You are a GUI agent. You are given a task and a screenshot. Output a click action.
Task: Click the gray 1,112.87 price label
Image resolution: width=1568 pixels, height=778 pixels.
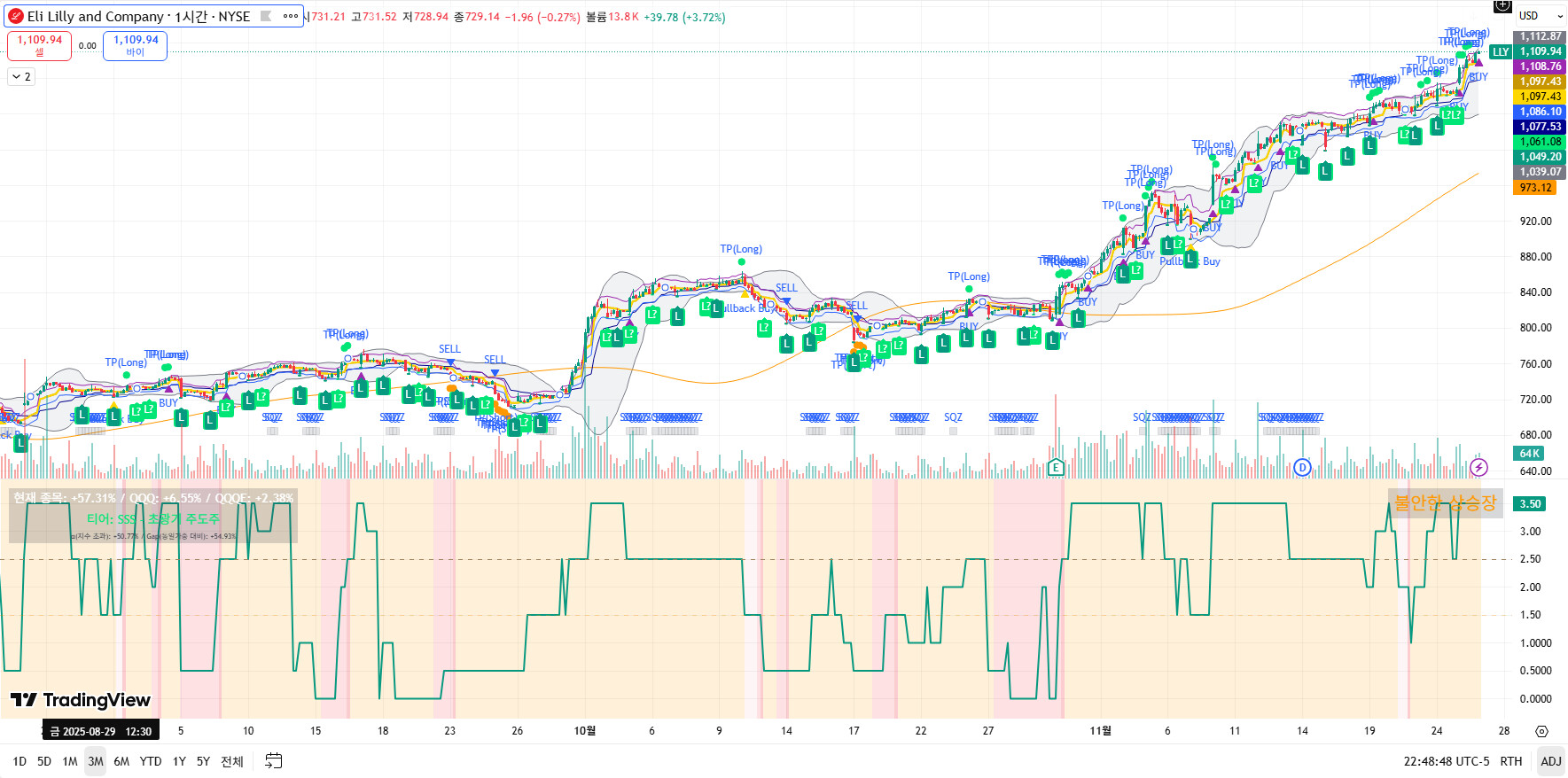[1541, 36]
